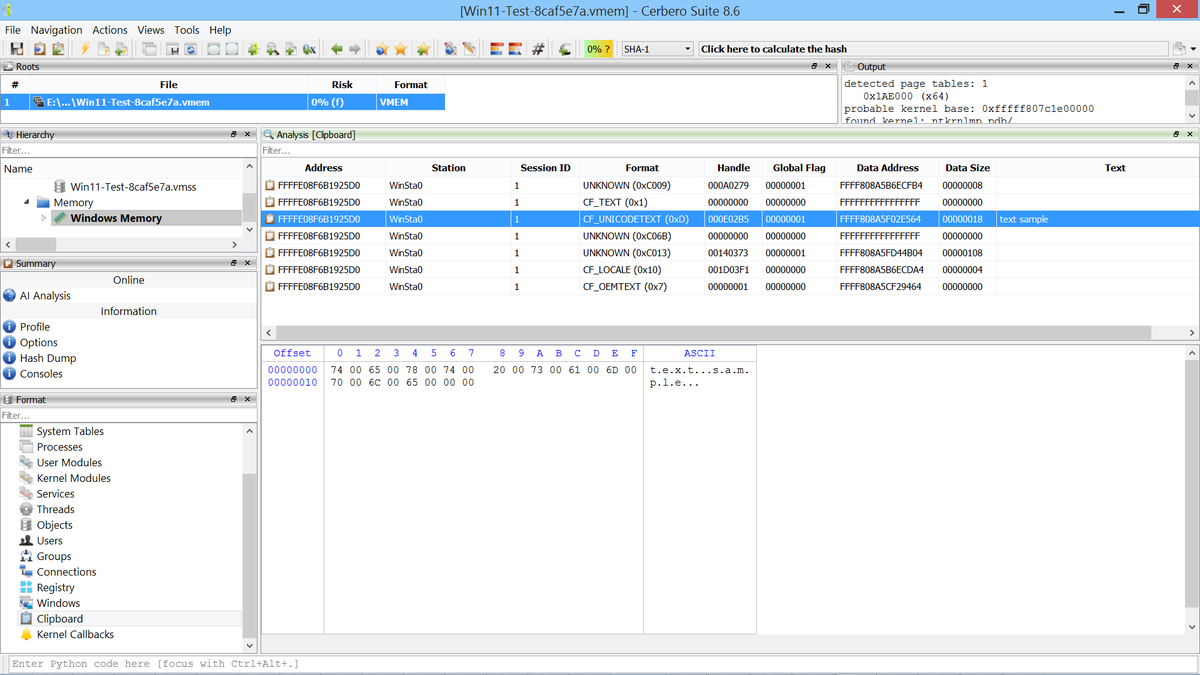Image resolution: width=1200 pixels, height=675 pixels.
Task: Open the Tools menu
Action: (x=187, y=30)
